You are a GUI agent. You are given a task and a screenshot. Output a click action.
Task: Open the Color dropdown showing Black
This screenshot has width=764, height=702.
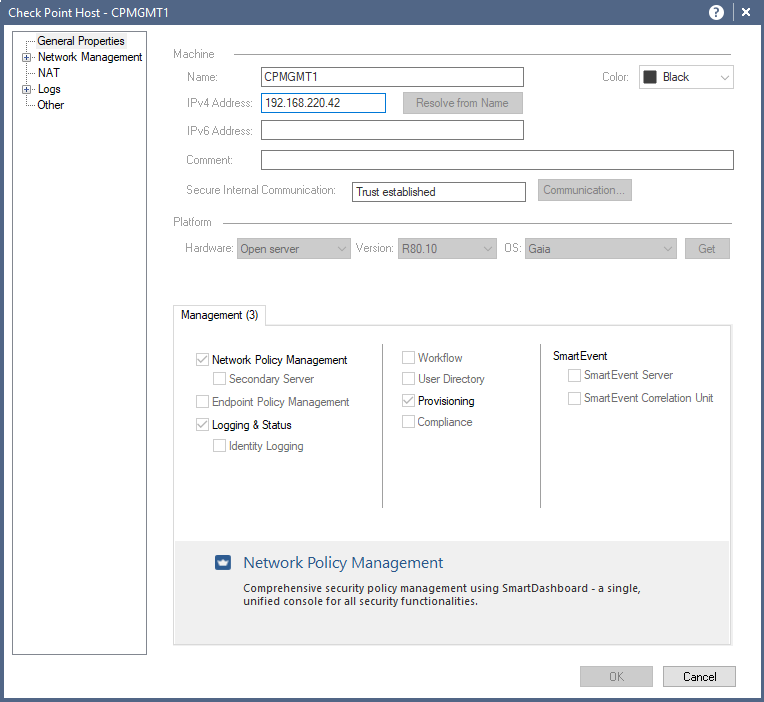point(686,77)
